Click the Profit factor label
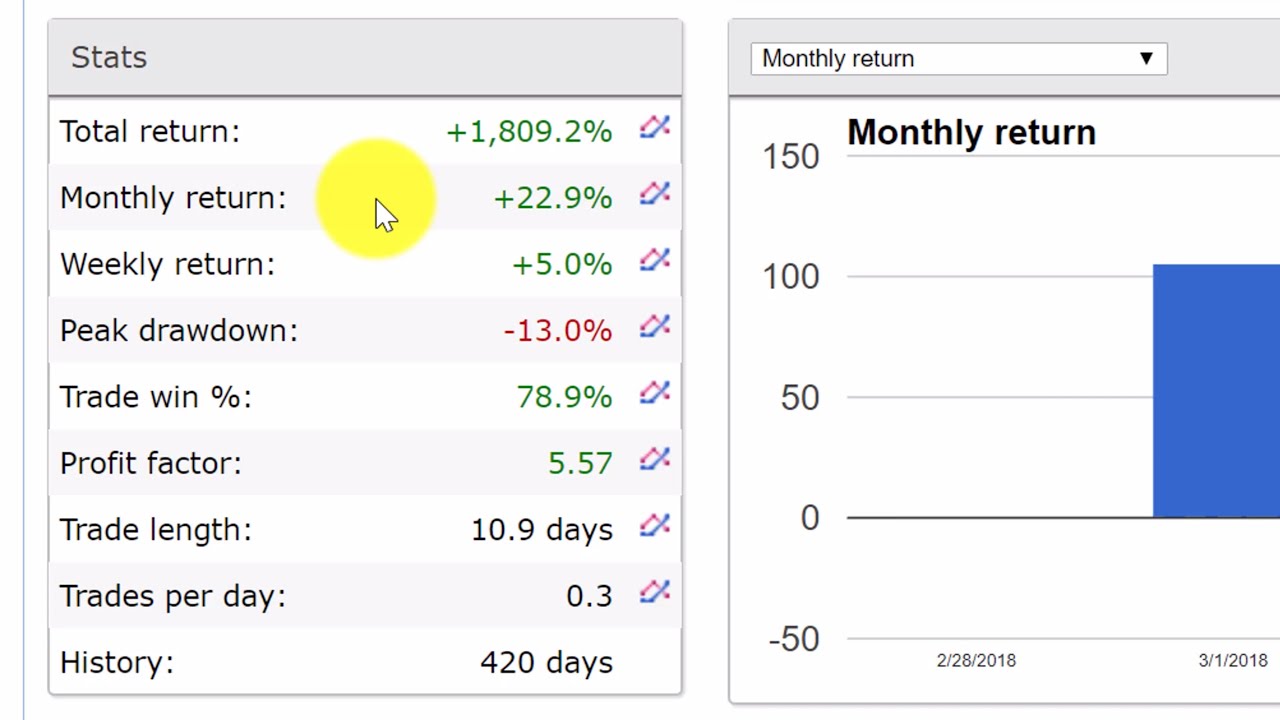Image resolution: width=1280 pixels, height=720 pixels. click(151, 463)
